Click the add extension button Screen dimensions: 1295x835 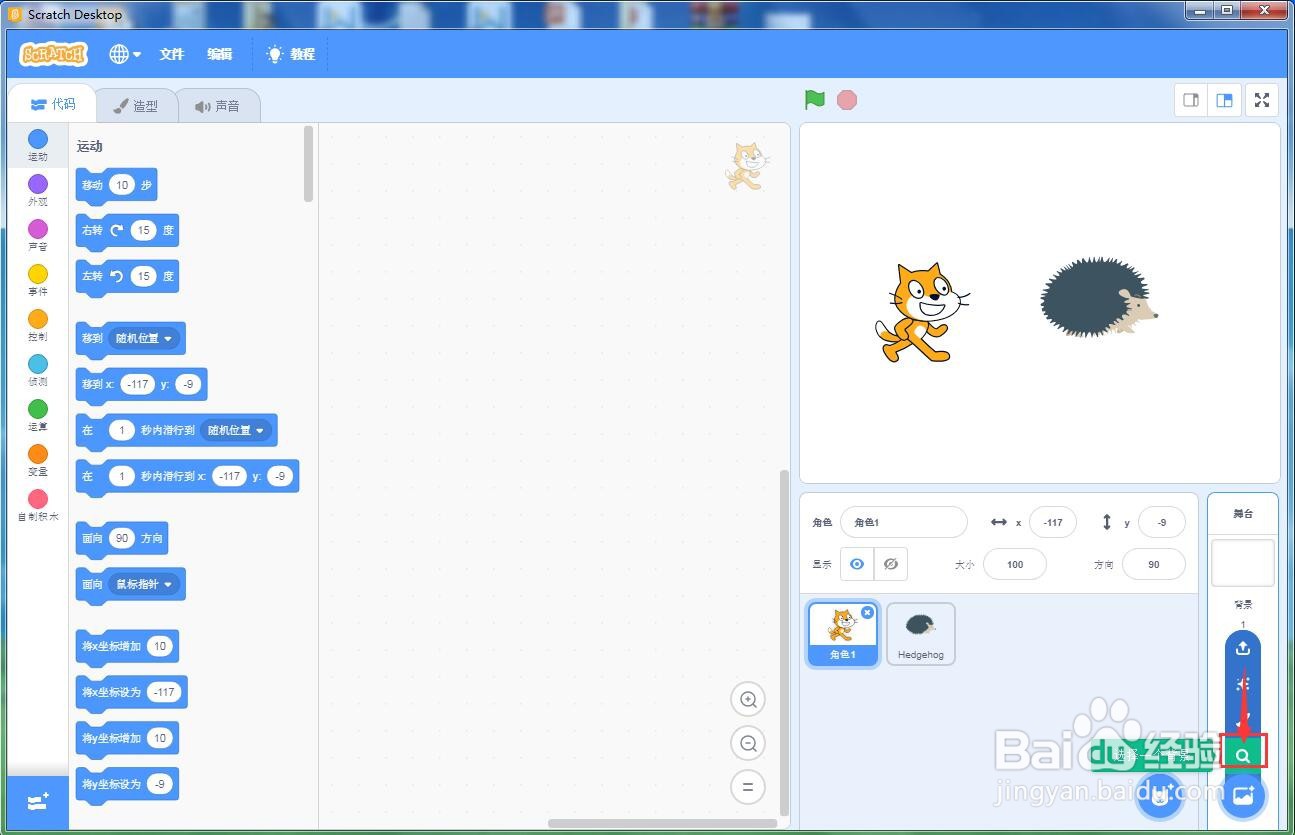(38, 802)
